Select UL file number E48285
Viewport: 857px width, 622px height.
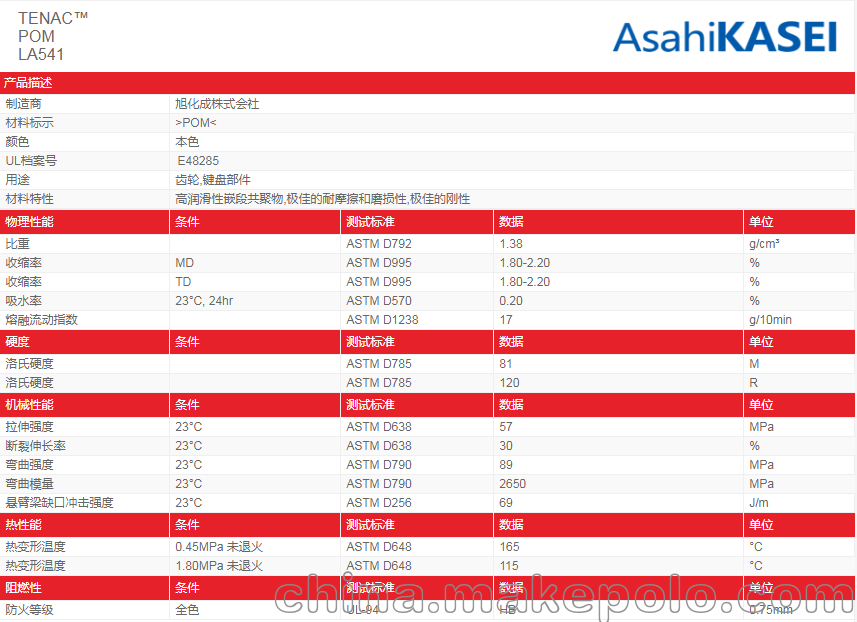click(x=198, y=161)
